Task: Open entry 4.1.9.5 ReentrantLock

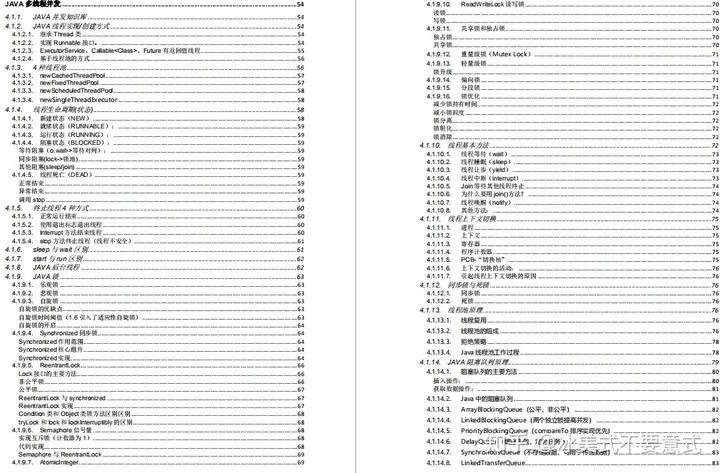Action: tap(158, 365)
